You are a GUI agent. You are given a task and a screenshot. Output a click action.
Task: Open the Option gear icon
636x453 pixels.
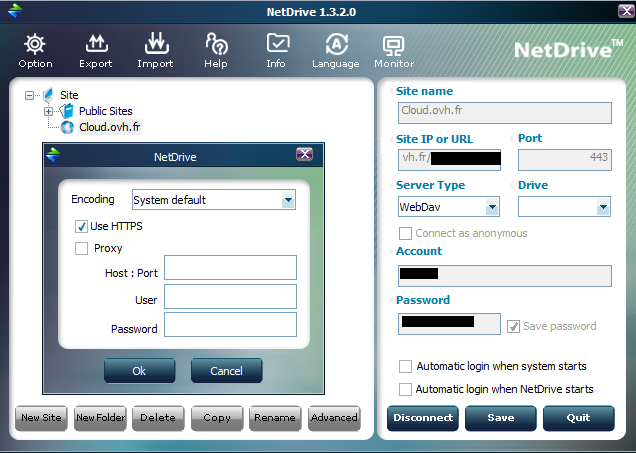35,44
